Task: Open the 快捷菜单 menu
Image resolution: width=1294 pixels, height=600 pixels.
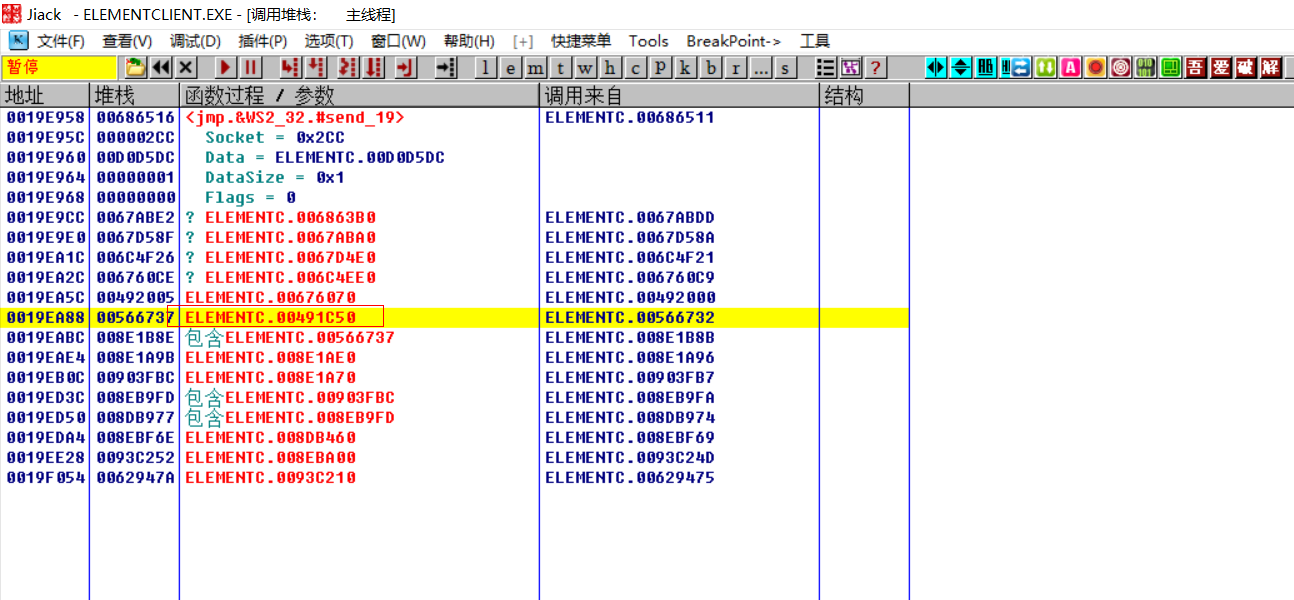Action: pos(581,41)
